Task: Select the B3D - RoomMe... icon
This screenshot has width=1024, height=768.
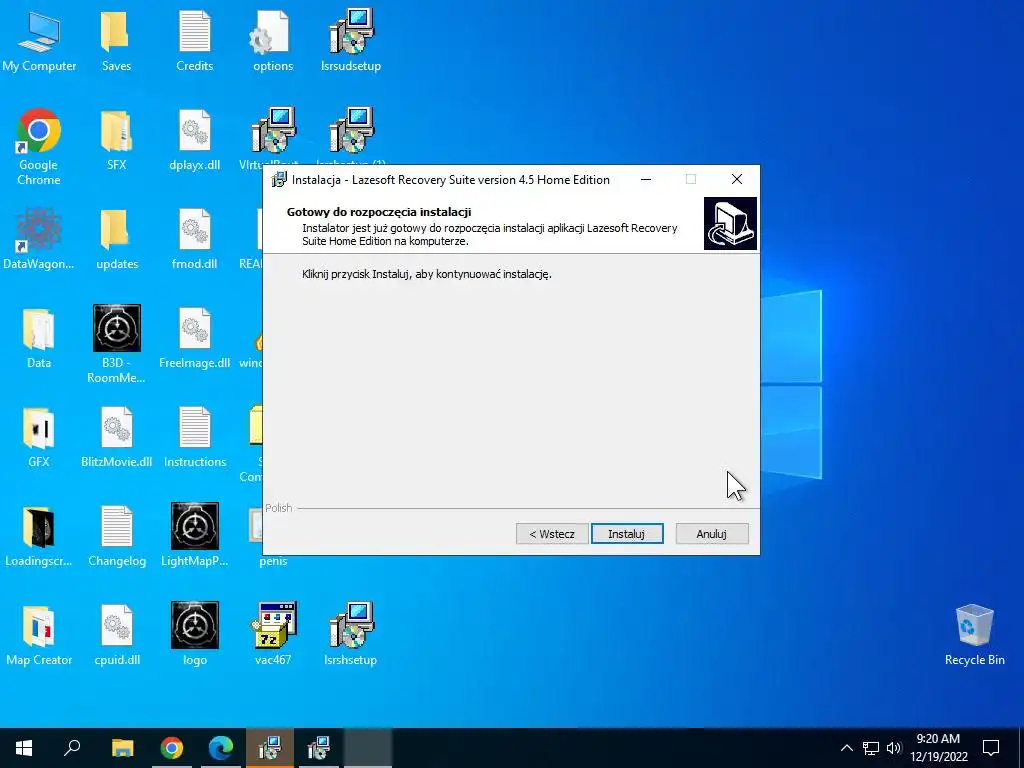Action: point(116,345)
